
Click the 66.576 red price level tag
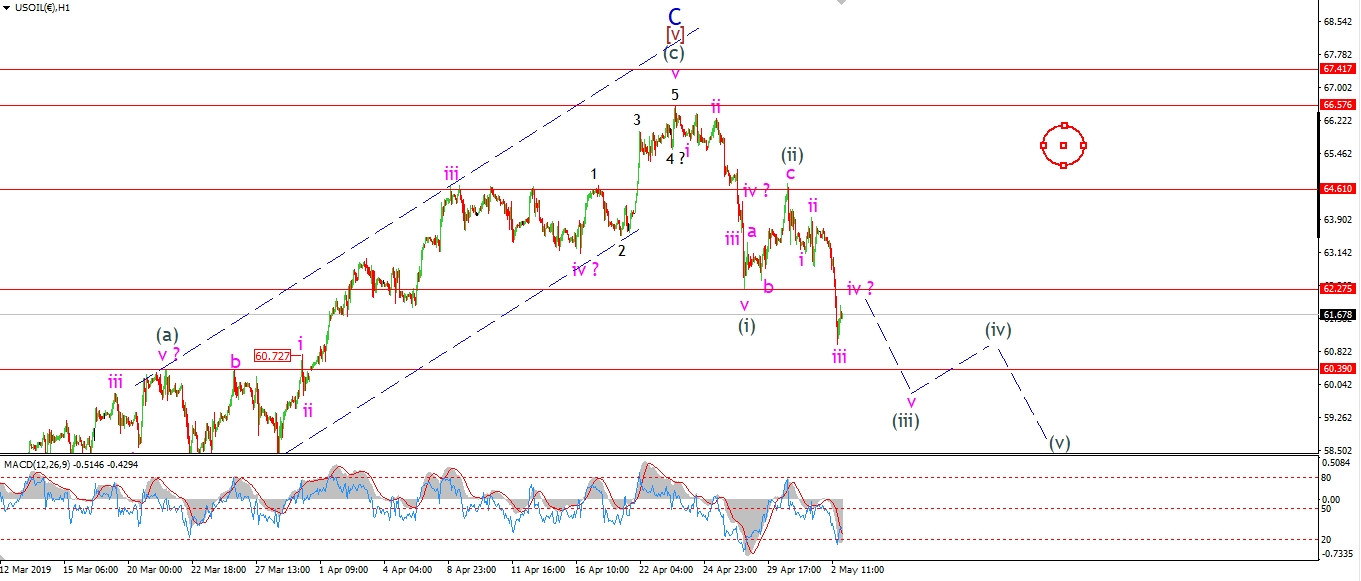tap(1338, 105)
